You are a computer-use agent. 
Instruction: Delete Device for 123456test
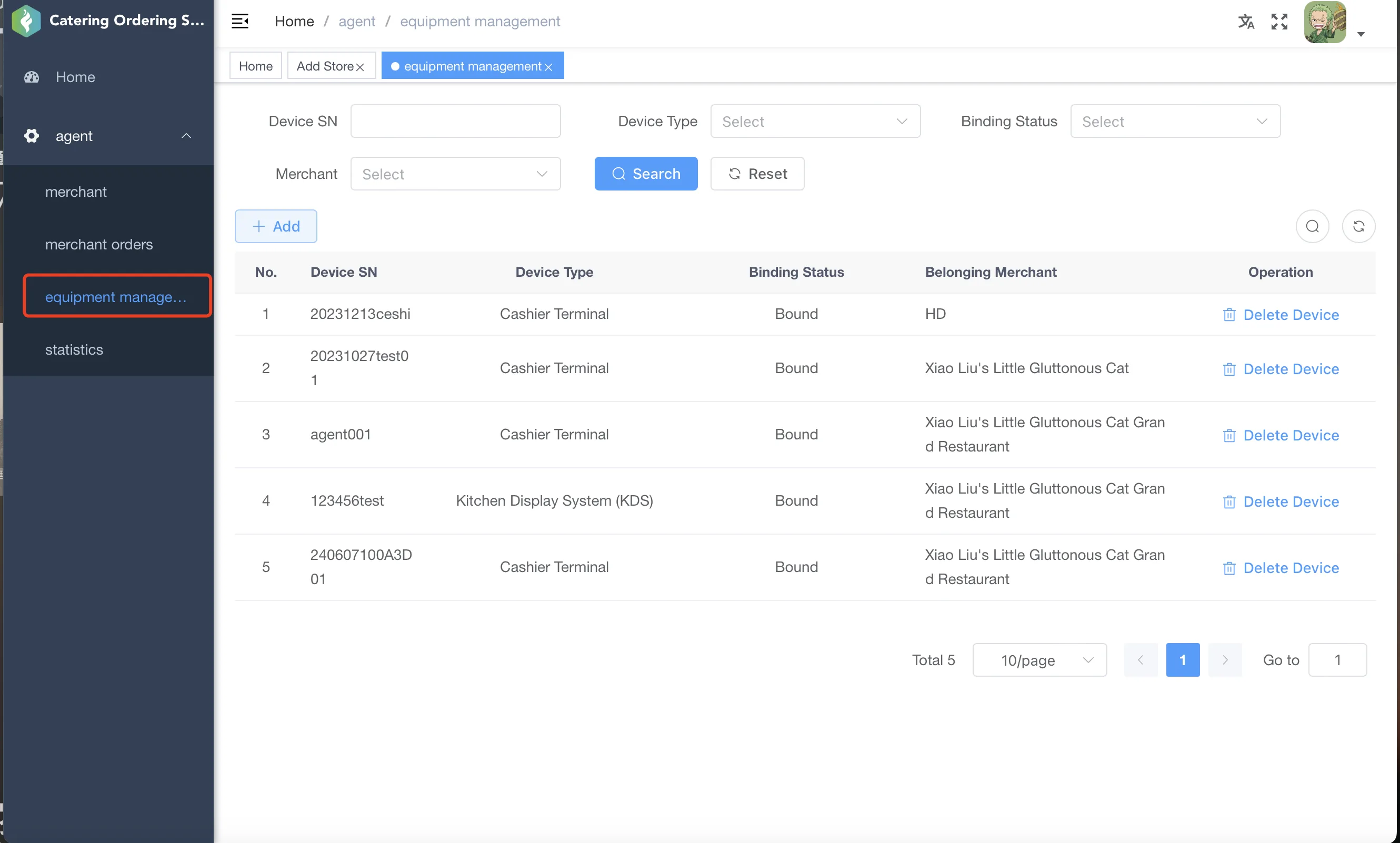pos(1281,501)
